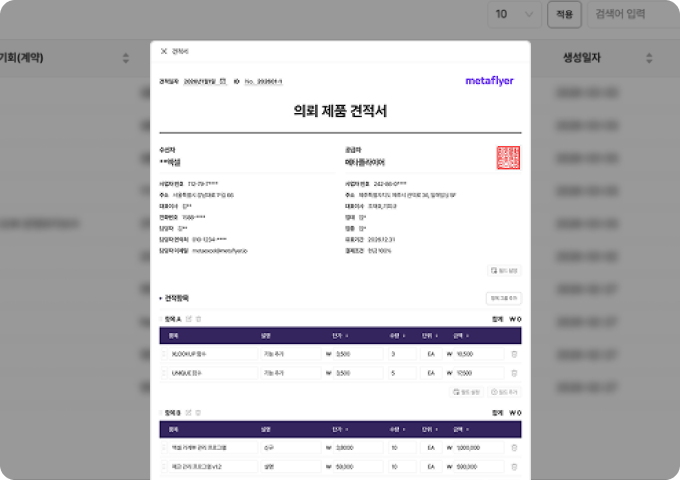The height and width of the screenshot is (480, 680).
Task: Click the EA unit field in the XLOOKUP row
Action: pos(431,354)
